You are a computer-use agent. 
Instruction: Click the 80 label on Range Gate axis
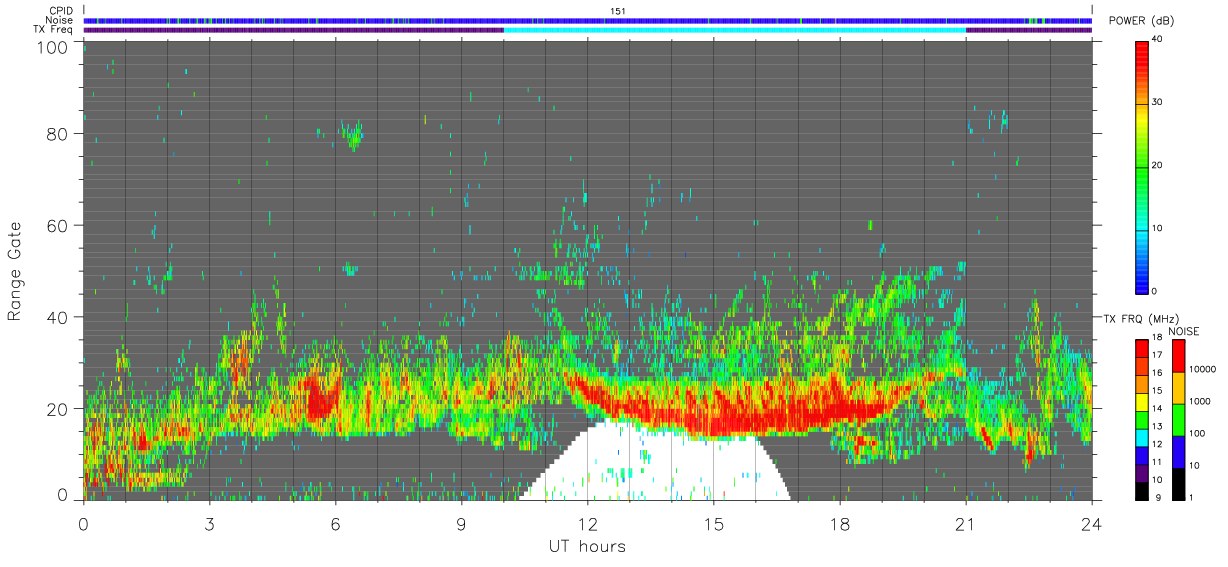tap(58, 133)
